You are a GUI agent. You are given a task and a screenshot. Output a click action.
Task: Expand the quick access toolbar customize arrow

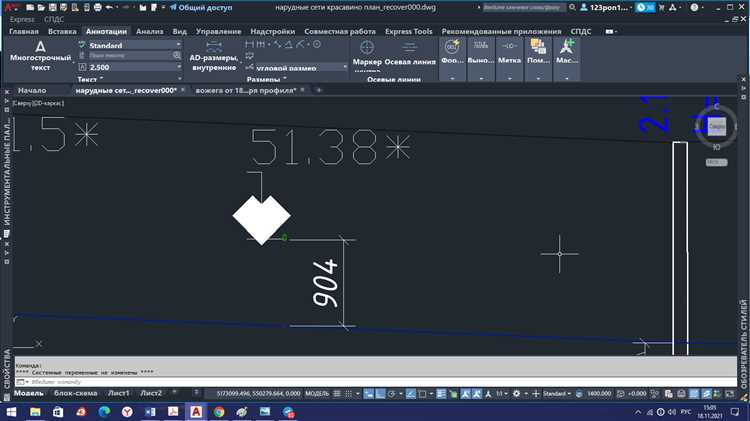164,8
